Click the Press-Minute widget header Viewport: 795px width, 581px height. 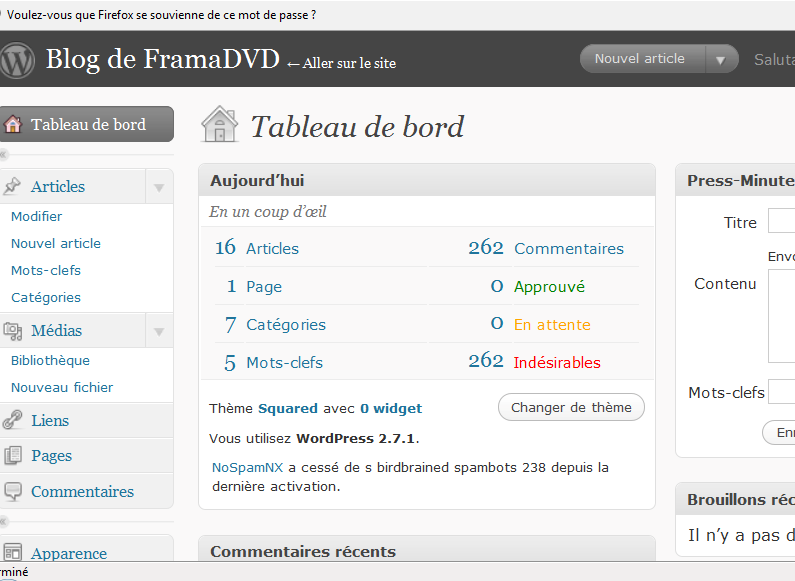point(736,180)
